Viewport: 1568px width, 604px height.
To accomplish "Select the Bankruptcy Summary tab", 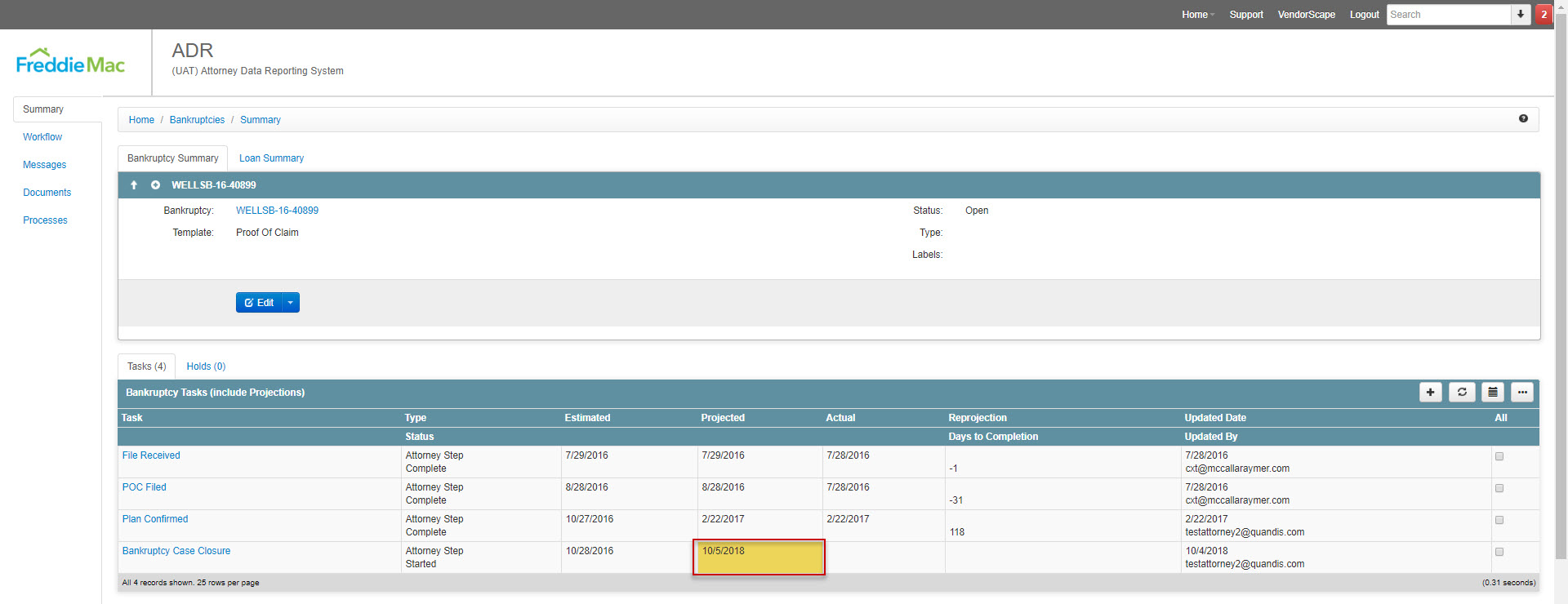I will click(x=172, y=158).
